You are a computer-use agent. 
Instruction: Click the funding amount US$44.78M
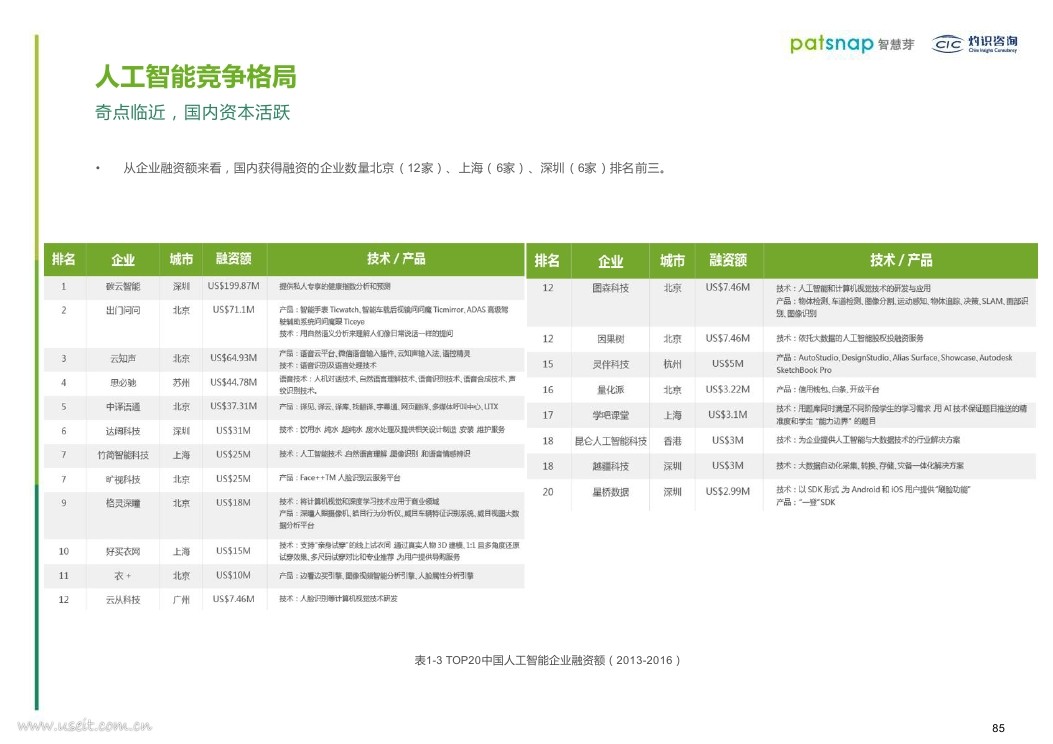(233, 382)
